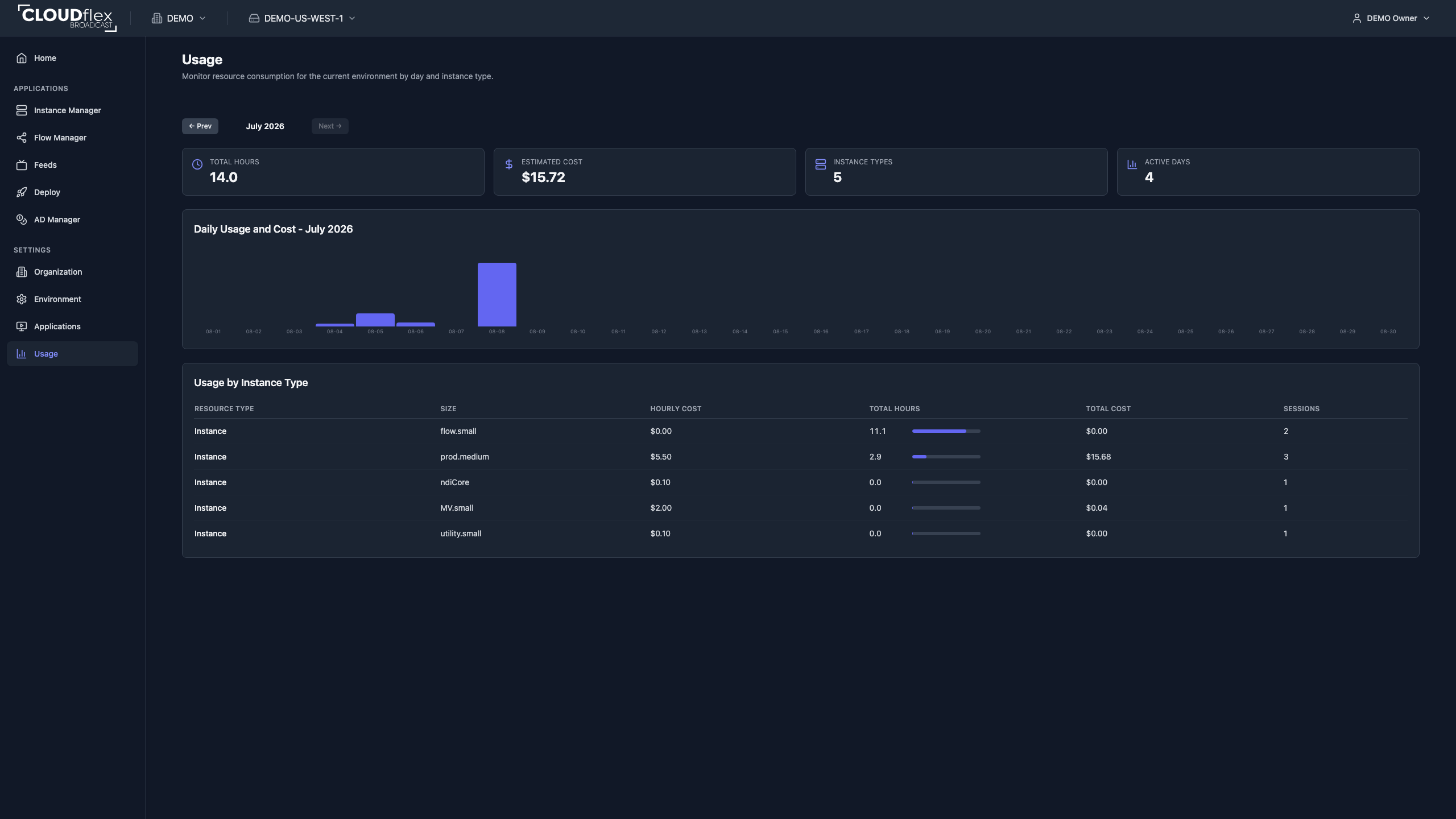This screenshot has width=1456, height=819.
Task: Click the Usage bar chart icon
Action: click(22, 354)
